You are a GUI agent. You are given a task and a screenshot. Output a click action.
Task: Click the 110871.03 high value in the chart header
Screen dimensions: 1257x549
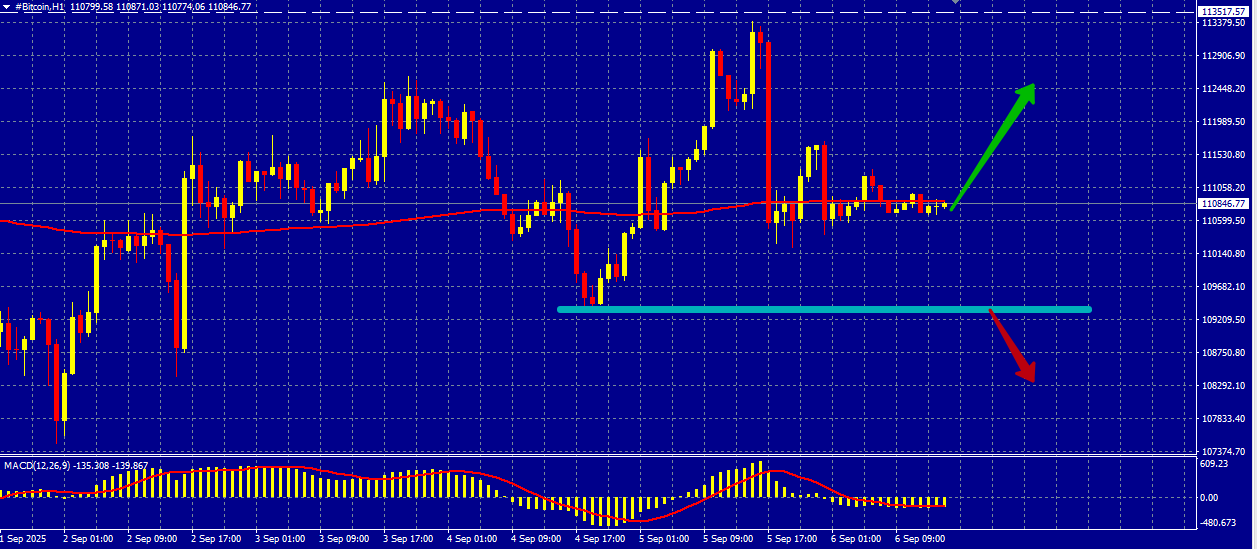[x=140, y=7]
